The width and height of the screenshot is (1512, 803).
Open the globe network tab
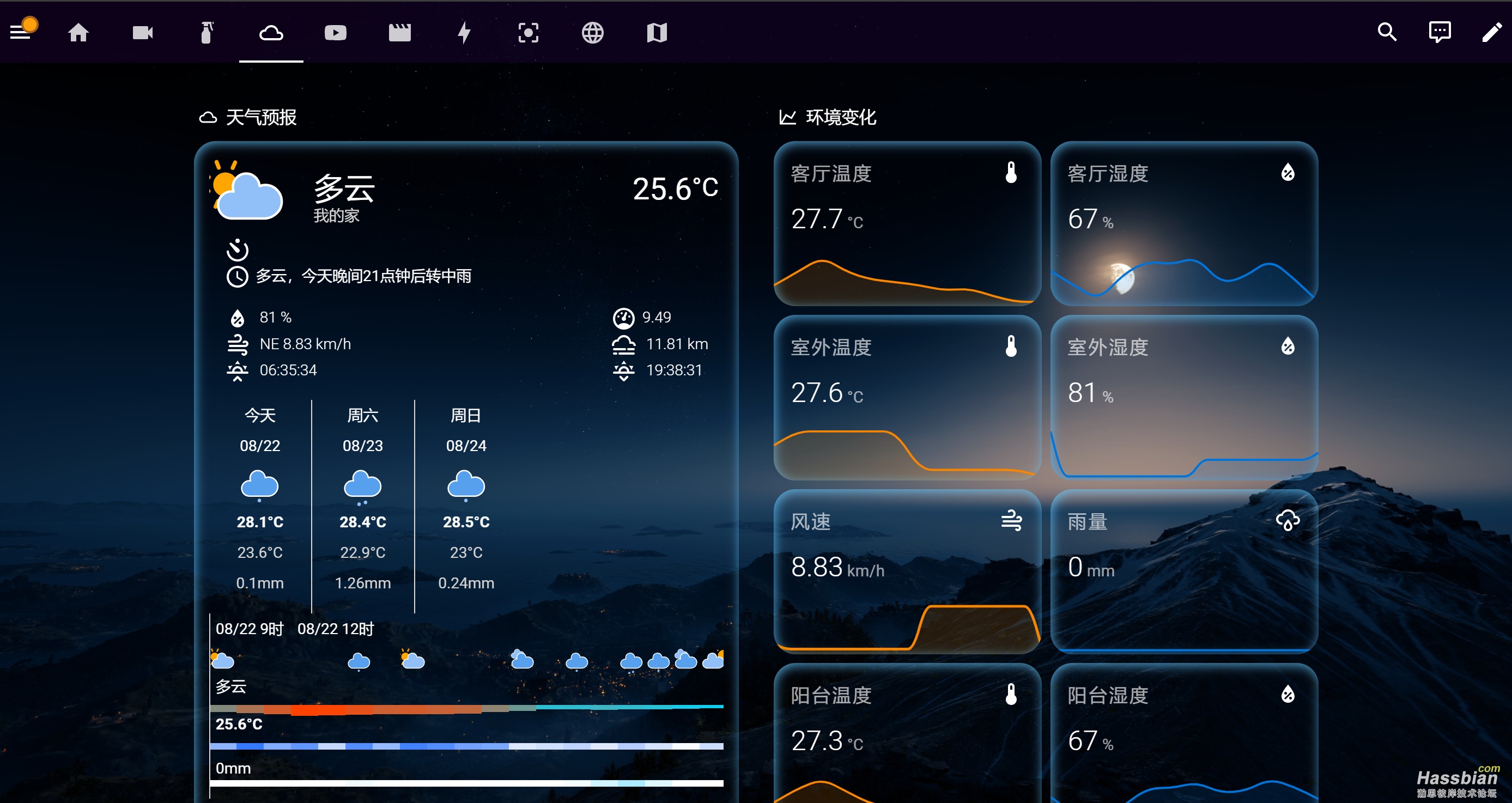point(593,32)
